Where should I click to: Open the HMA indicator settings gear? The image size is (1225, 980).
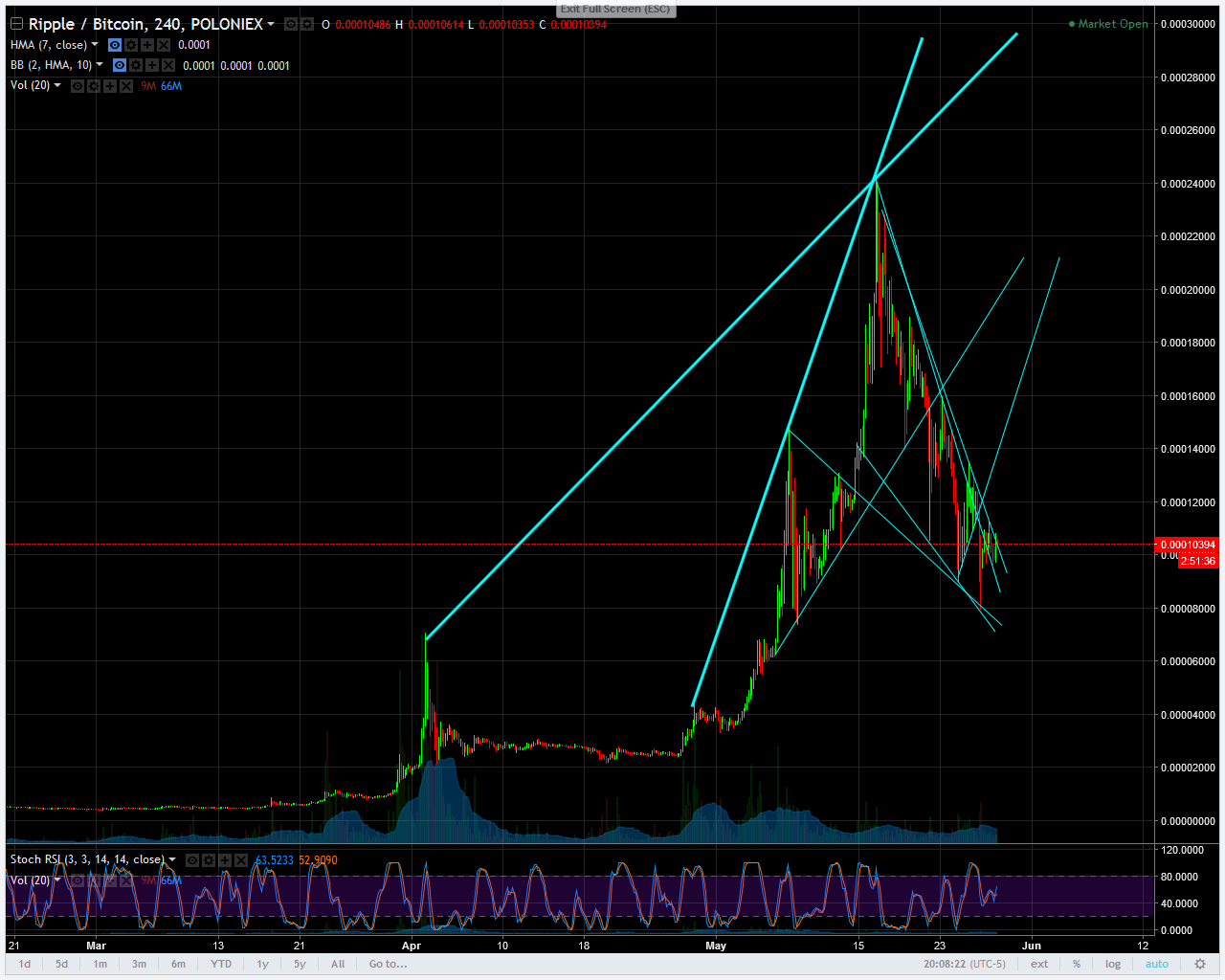(x=131, y=44)
